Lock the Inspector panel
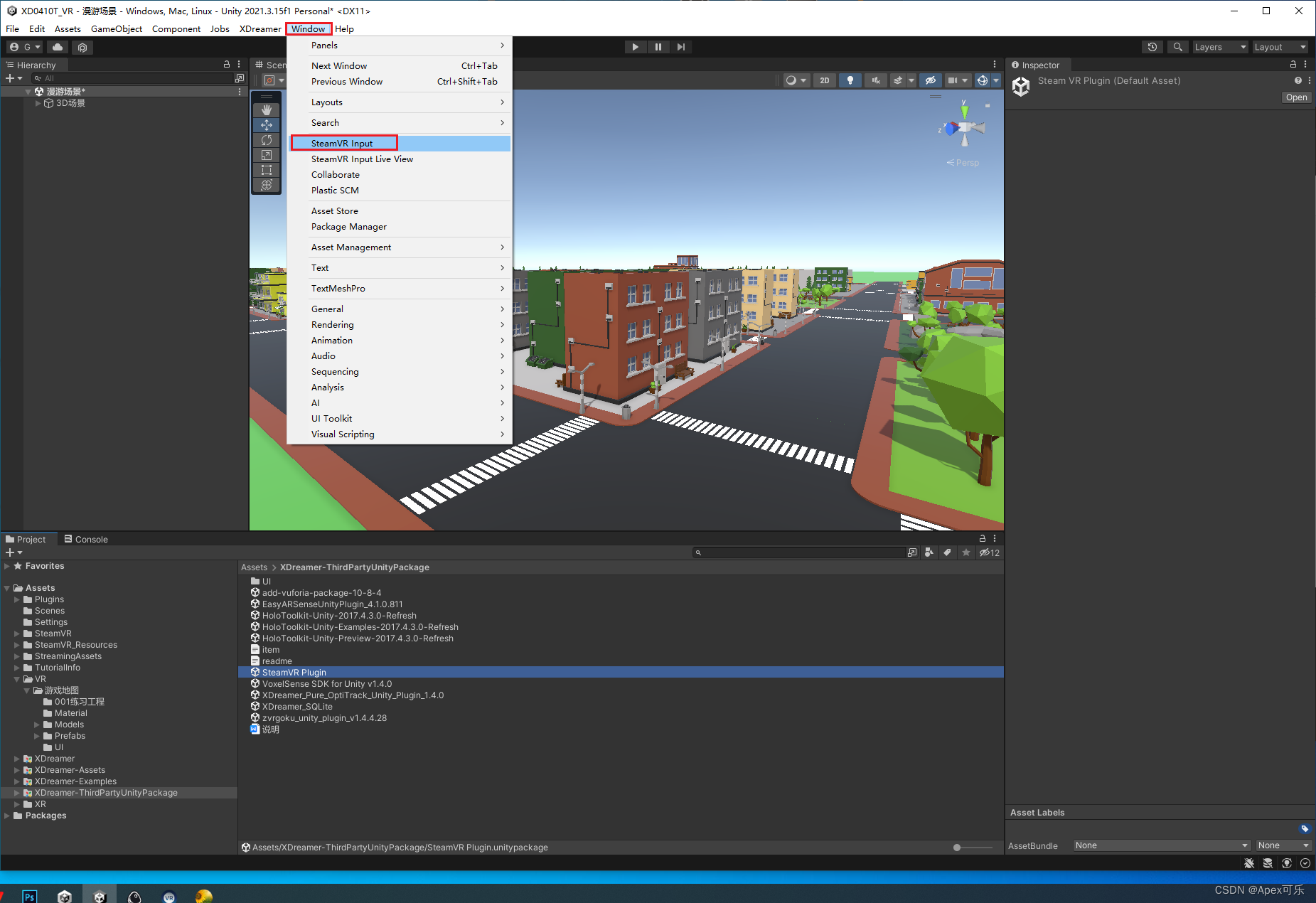The width and height of the screenshot is (1316, 903). (1293, 64)
